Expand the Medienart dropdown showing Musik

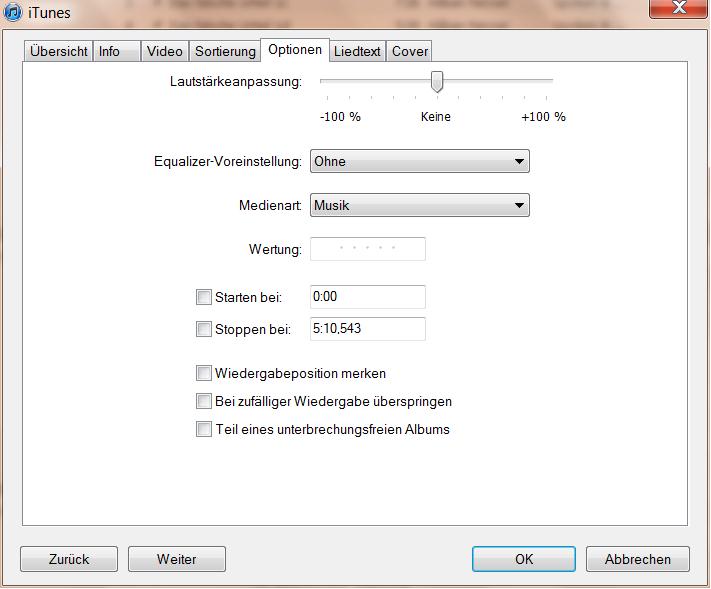[419, 205]
